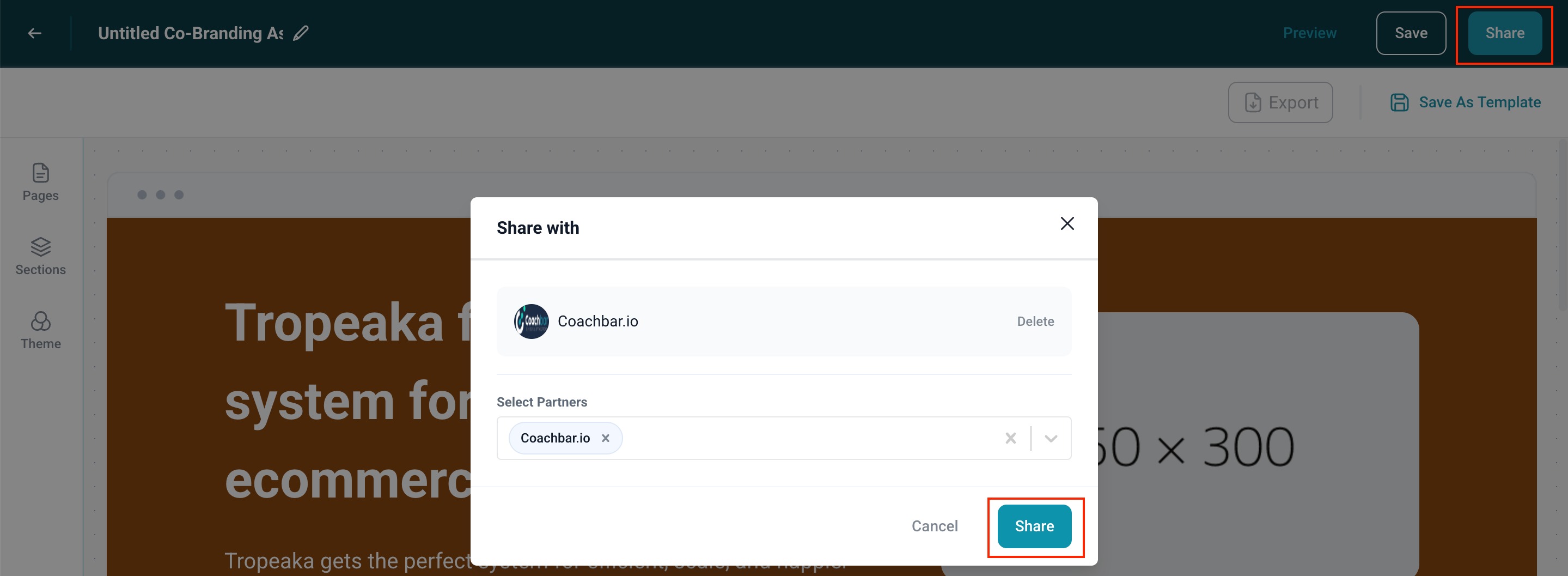1568x576 pixels.
Task: Export the asset
Action: click(x=1280, y=102)
